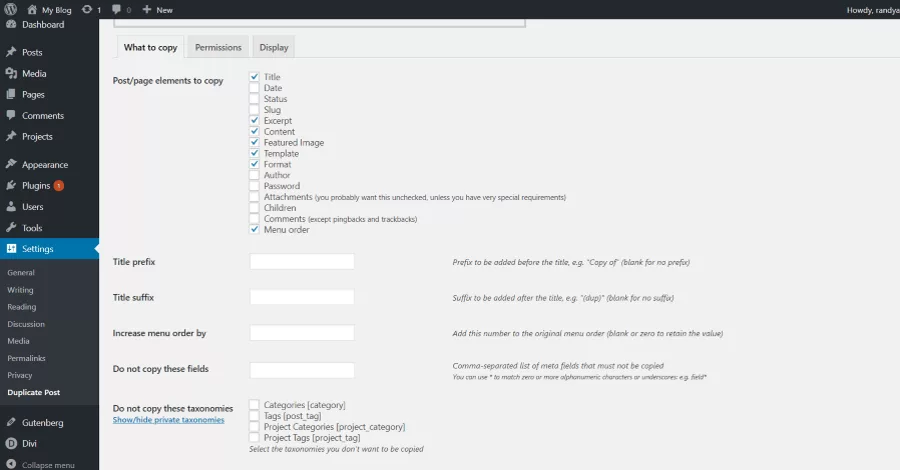Click into the Title suffix field
This screenshot has height=470, width=900.
pyautogui.click(x=302, y=297)
